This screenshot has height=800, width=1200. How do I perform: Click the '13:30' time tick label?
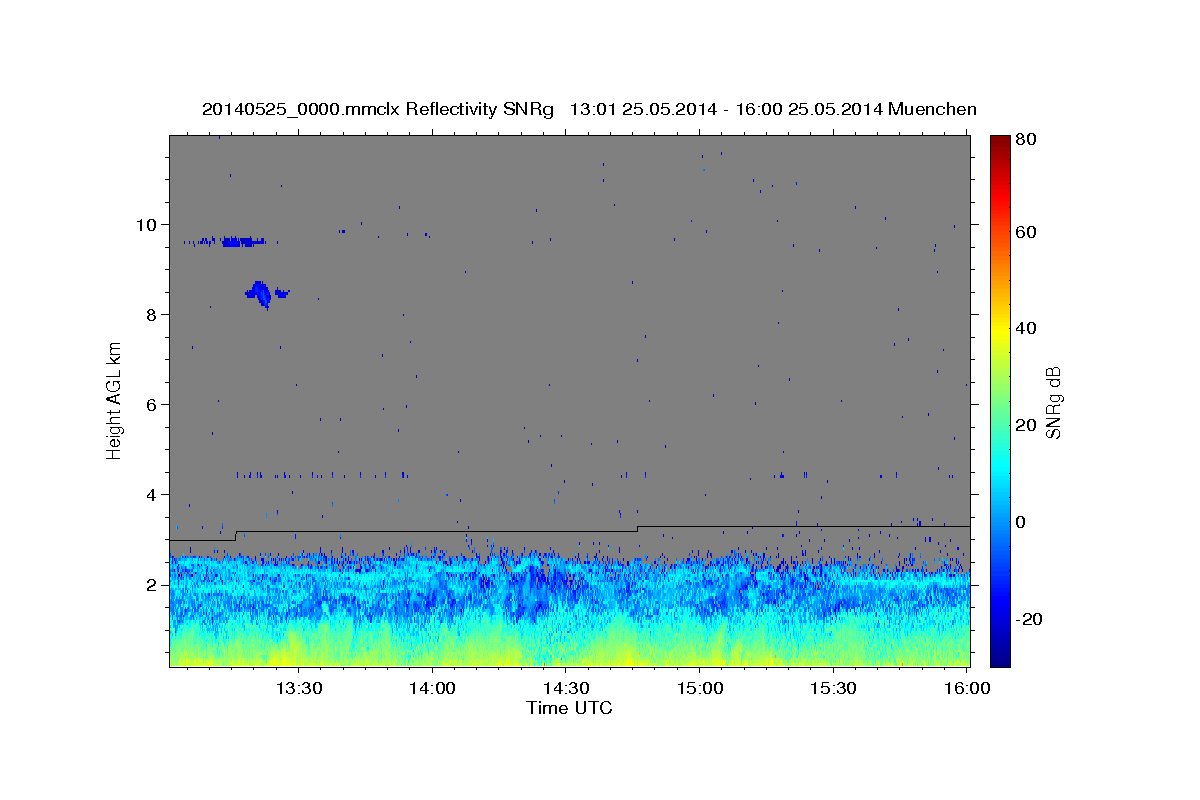298,689
